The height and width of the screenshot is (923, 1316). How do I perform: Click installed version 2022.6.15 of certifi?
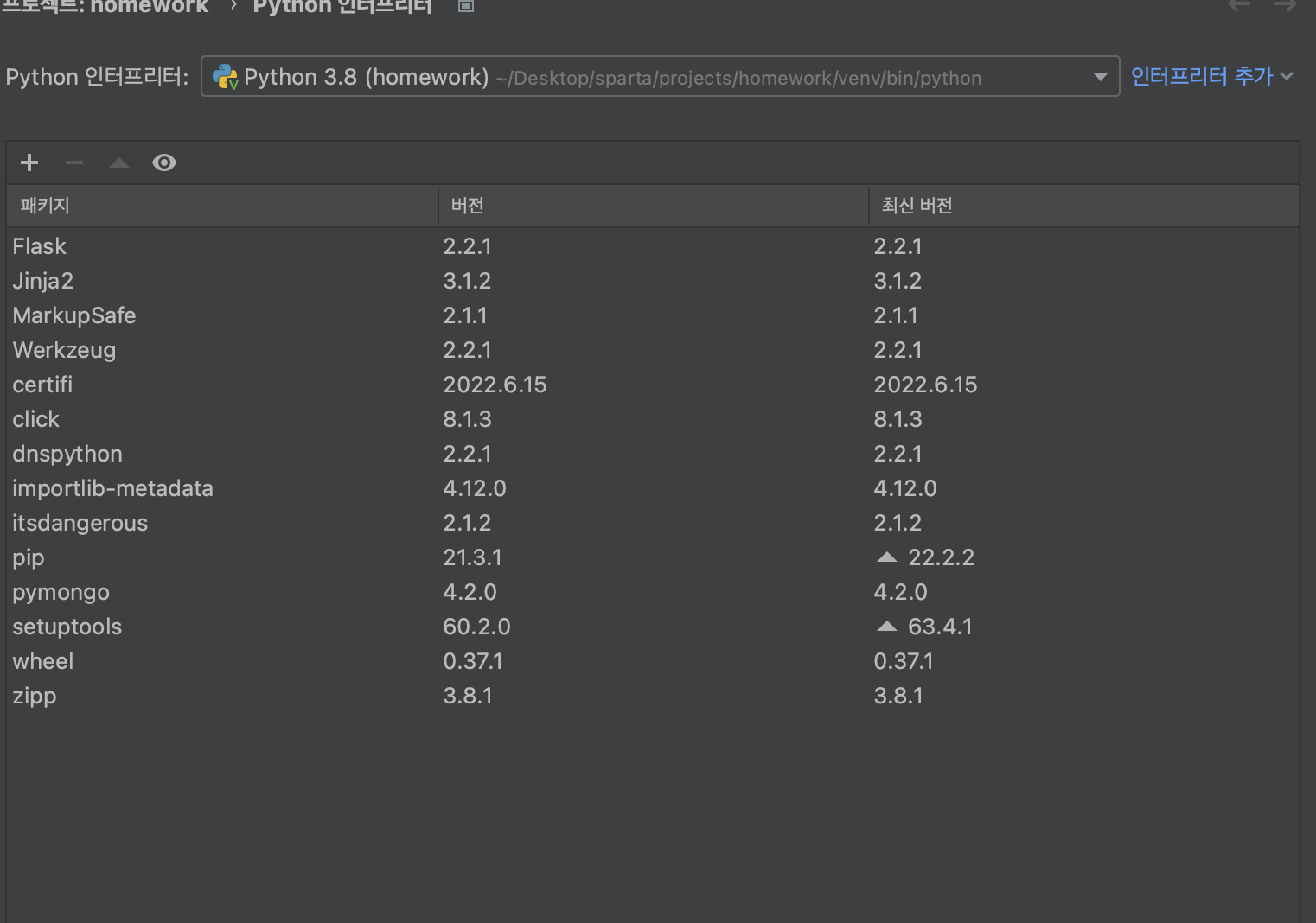pyautogui.click(x=495, y=385)
